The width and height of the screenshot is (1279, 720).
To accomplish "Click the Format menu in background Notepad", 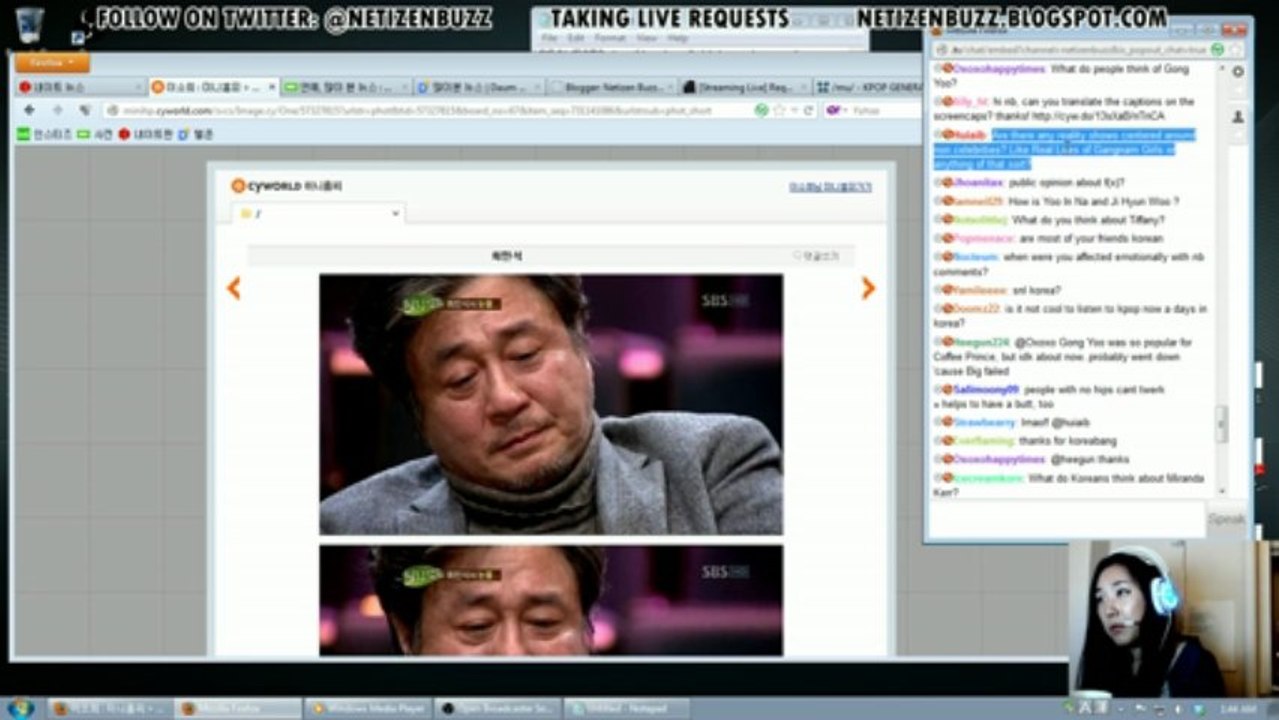I will [x=609, y=38].
